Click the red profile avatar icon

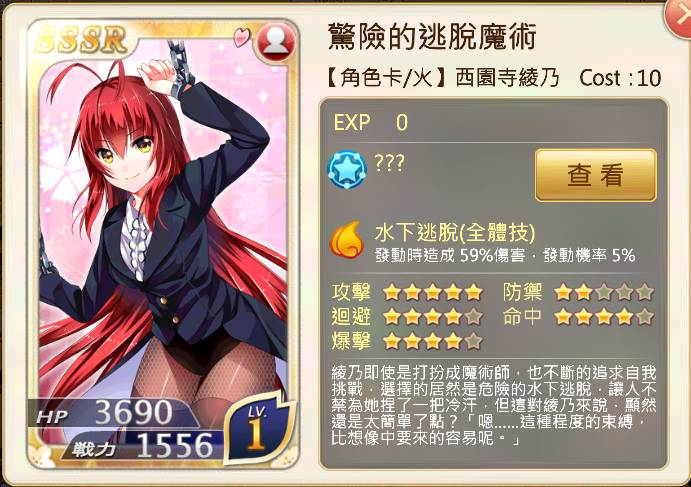click(x=276, y=41)
